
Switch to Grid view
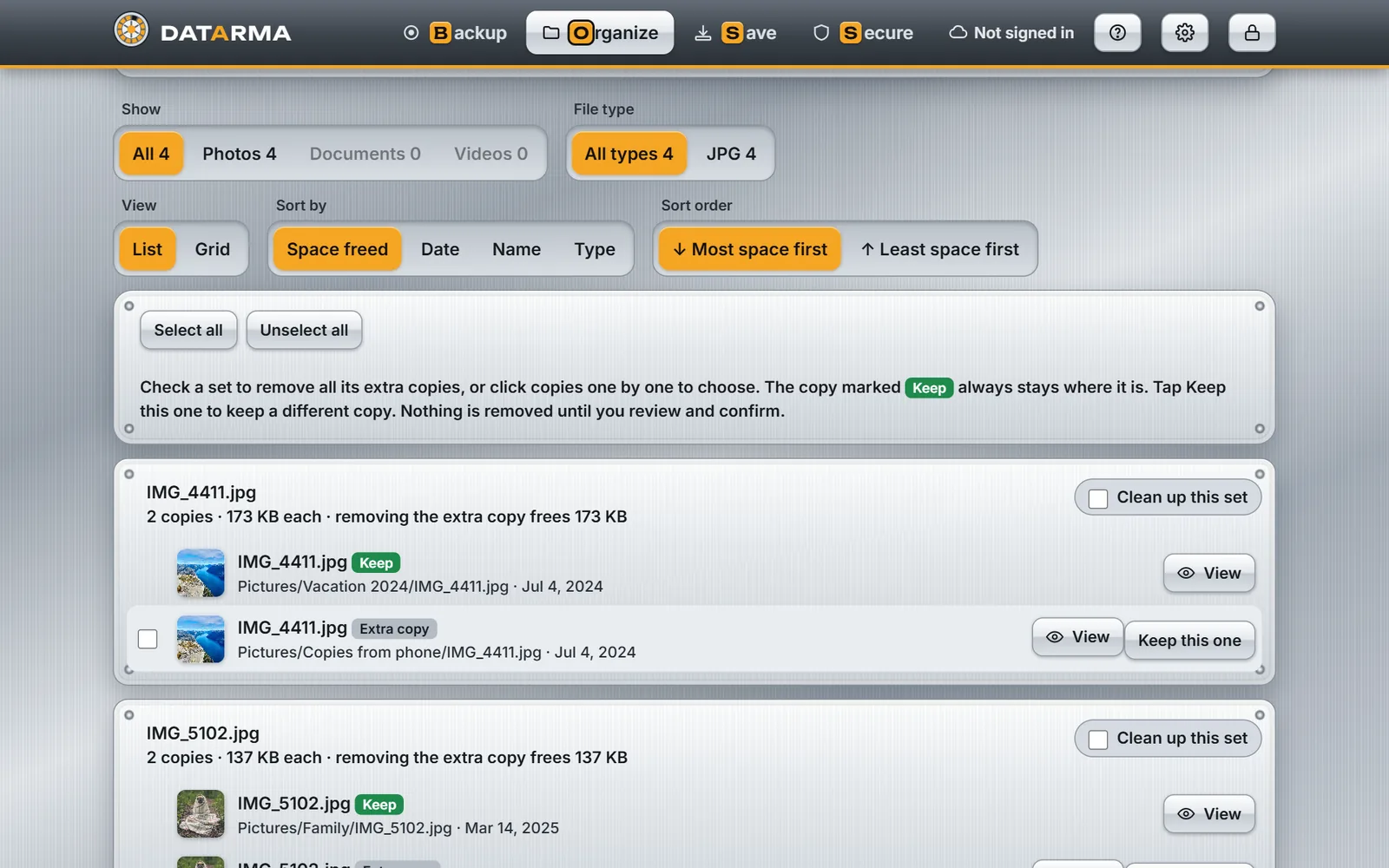(213, 249)
